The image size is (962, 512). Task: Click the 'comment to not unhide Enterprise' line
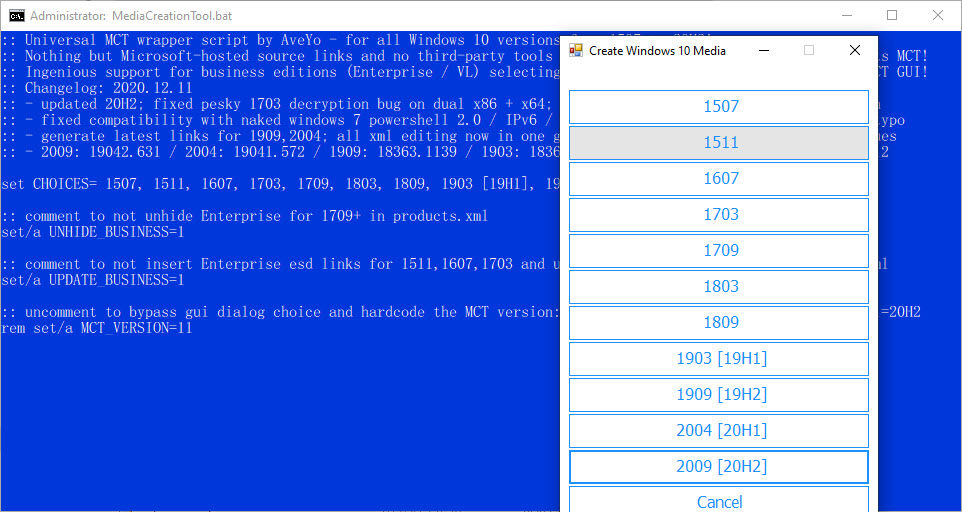(x=245, y=216)
